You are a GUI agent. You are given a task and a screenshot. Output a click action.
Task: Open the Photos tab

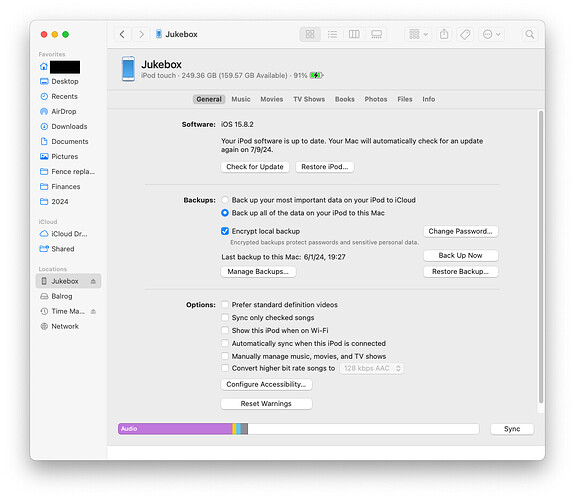tap(376, 99)
